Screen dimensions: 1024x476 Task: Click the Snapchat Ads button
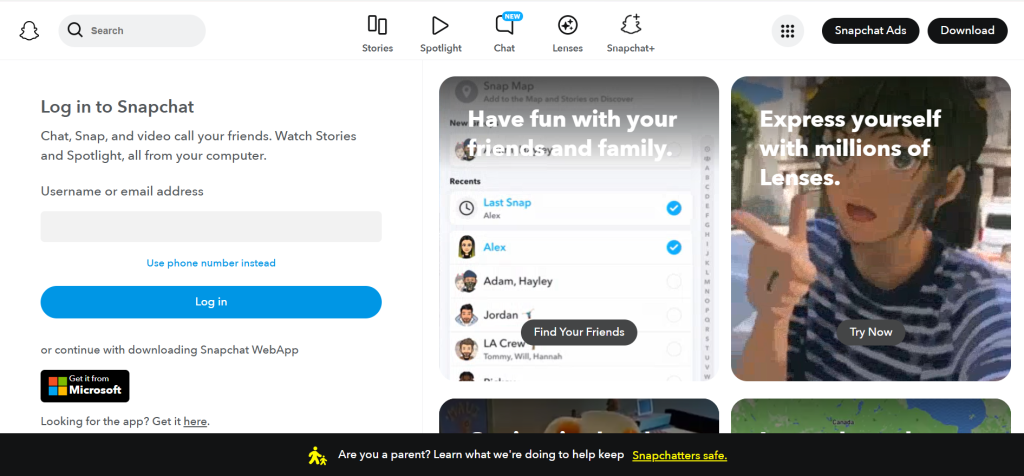(x=870, y=31)
